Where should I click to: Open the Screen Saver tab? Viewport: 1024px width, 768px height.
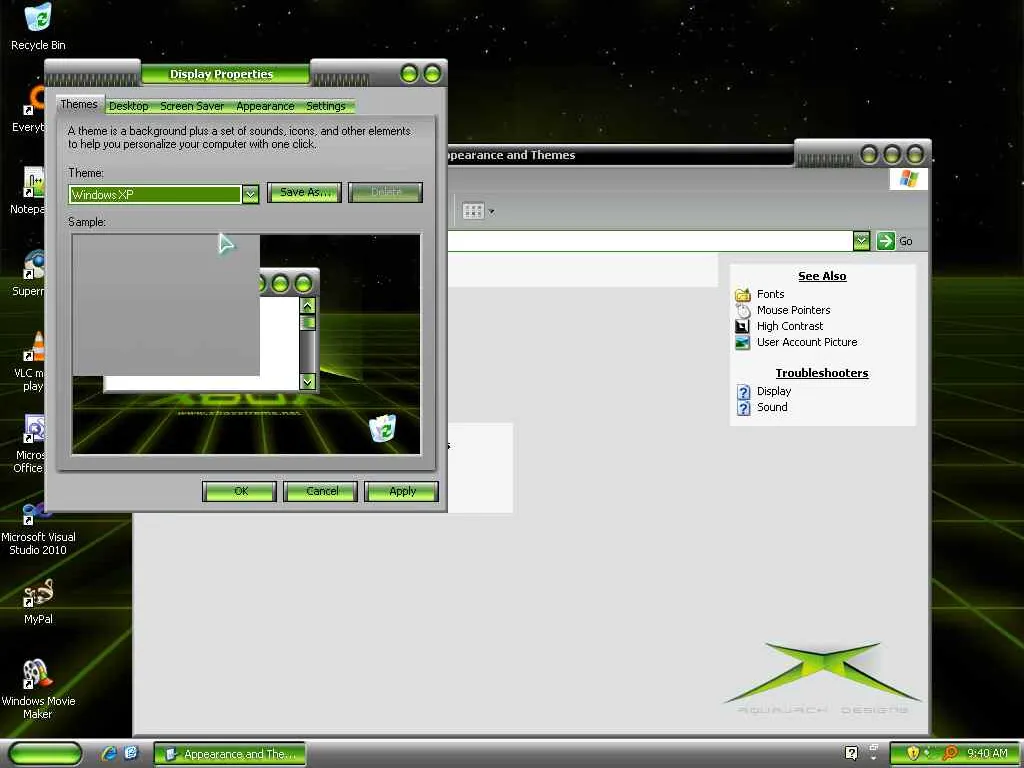192,106
